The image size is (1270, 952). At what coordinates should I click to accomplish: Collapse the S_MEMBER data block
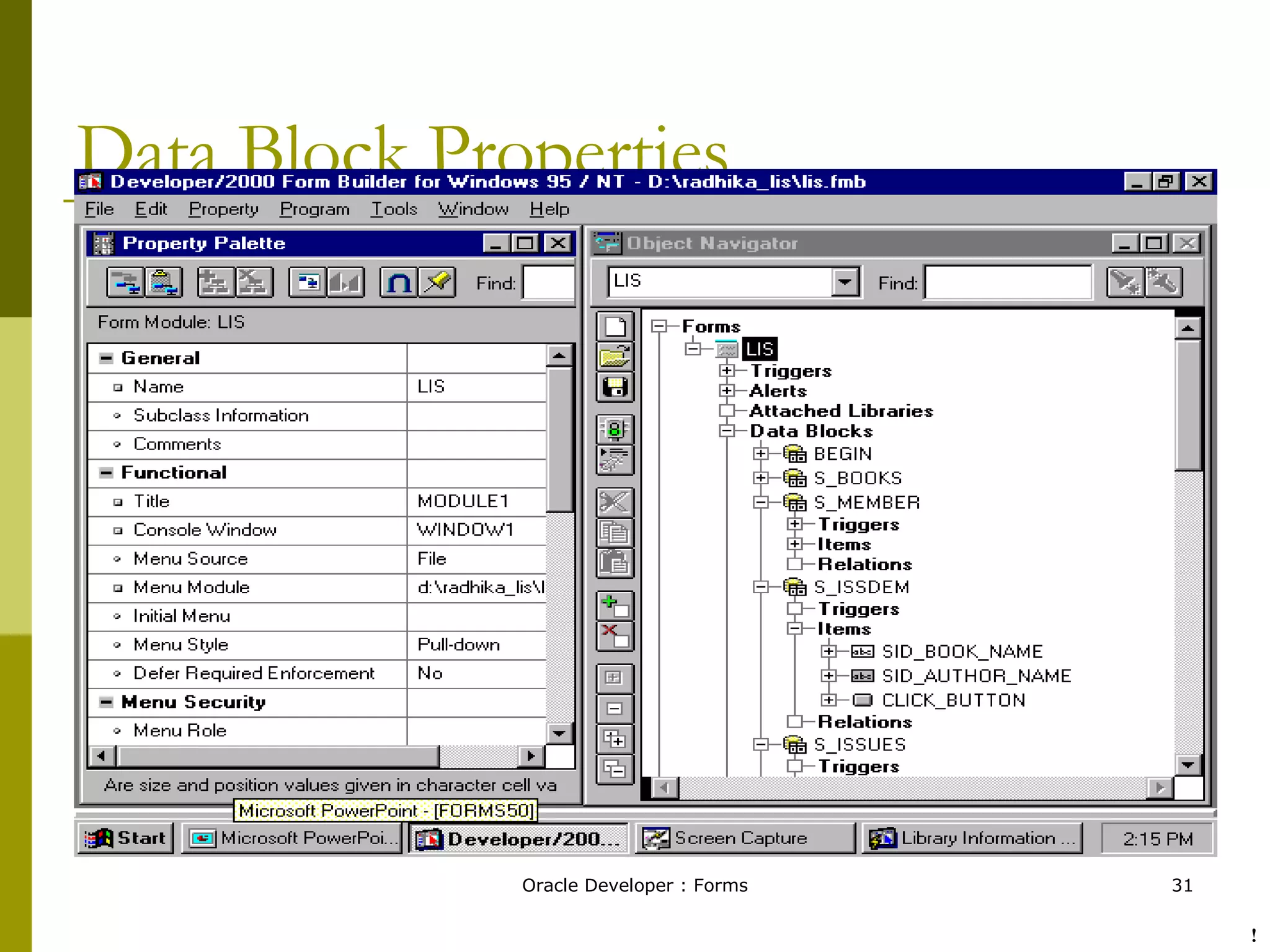tap(761, 502)
